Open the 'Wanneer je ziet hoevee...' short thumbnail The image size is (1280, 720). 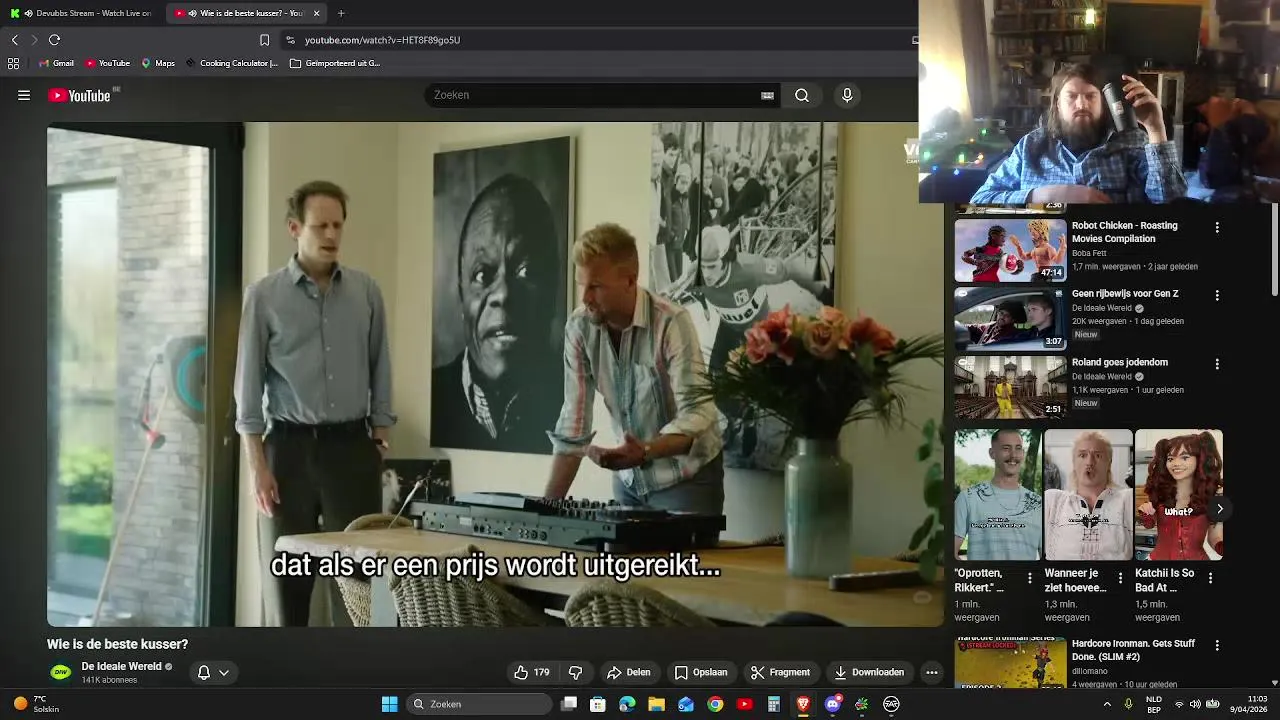pyautogui.click(x=1088, y=495)
